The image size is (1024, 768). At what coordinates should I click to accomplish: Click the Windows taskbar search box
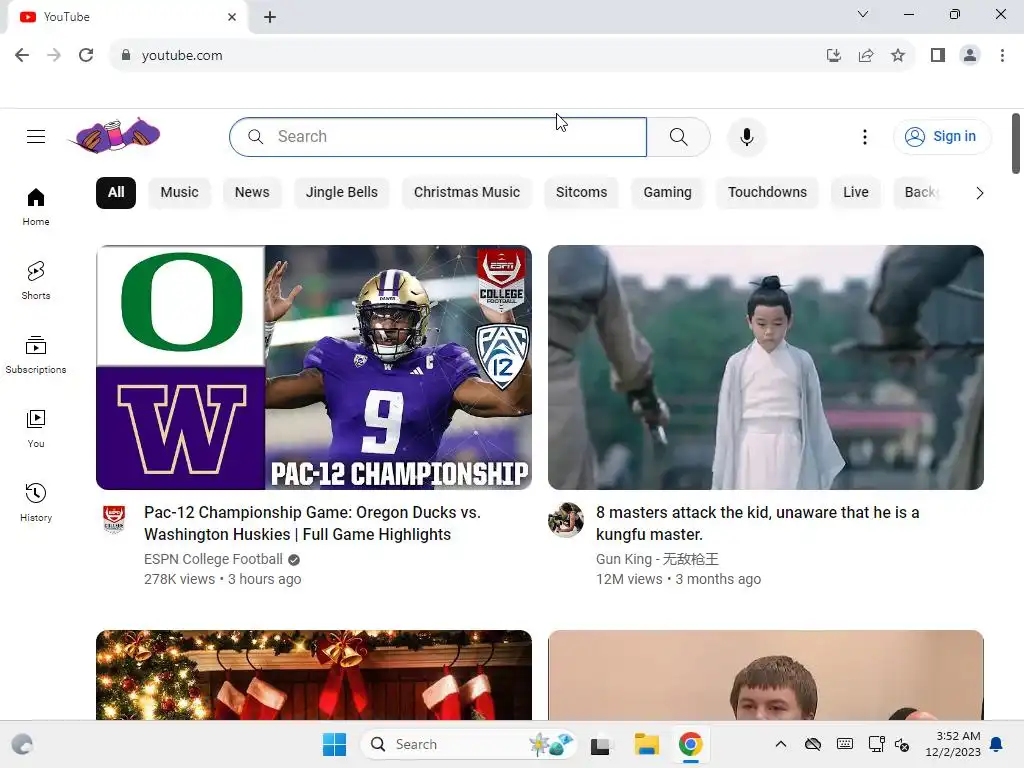(468, 744)
